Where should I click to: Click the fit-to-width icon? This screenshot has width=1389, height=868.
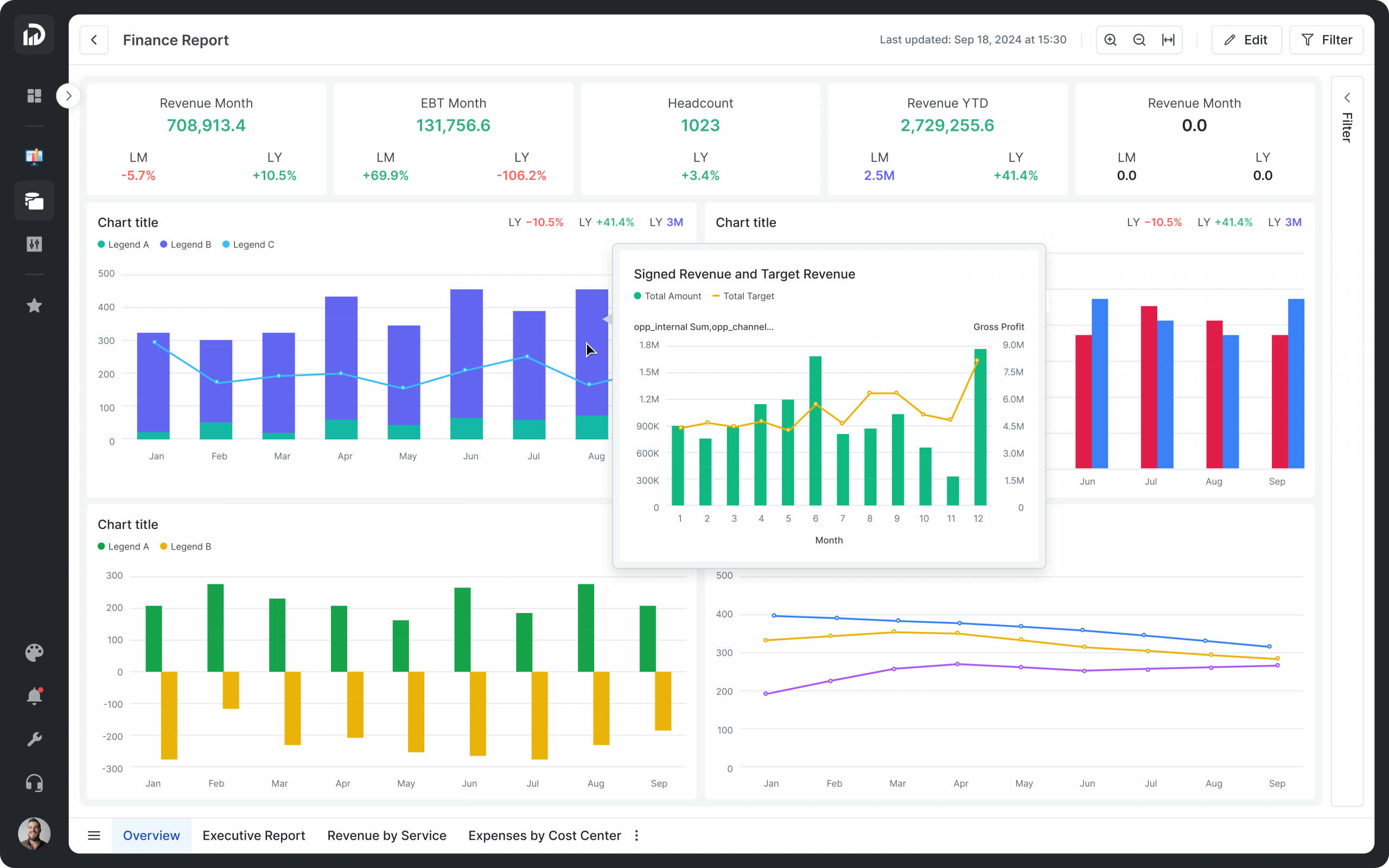click(x=1168, y=40)
